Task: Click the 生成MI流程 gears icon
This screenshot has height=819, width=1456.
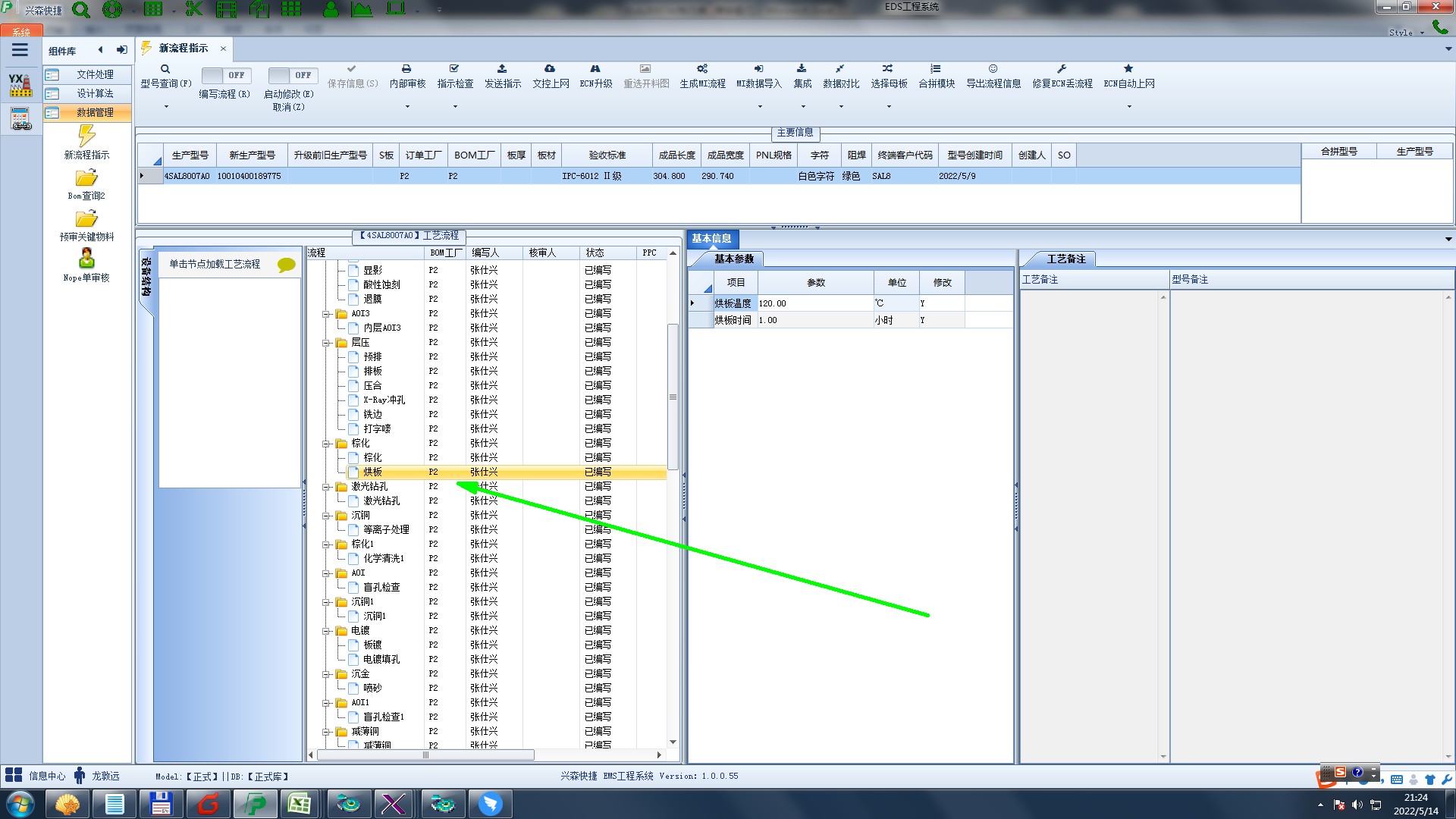Action: tap(702, 69)
